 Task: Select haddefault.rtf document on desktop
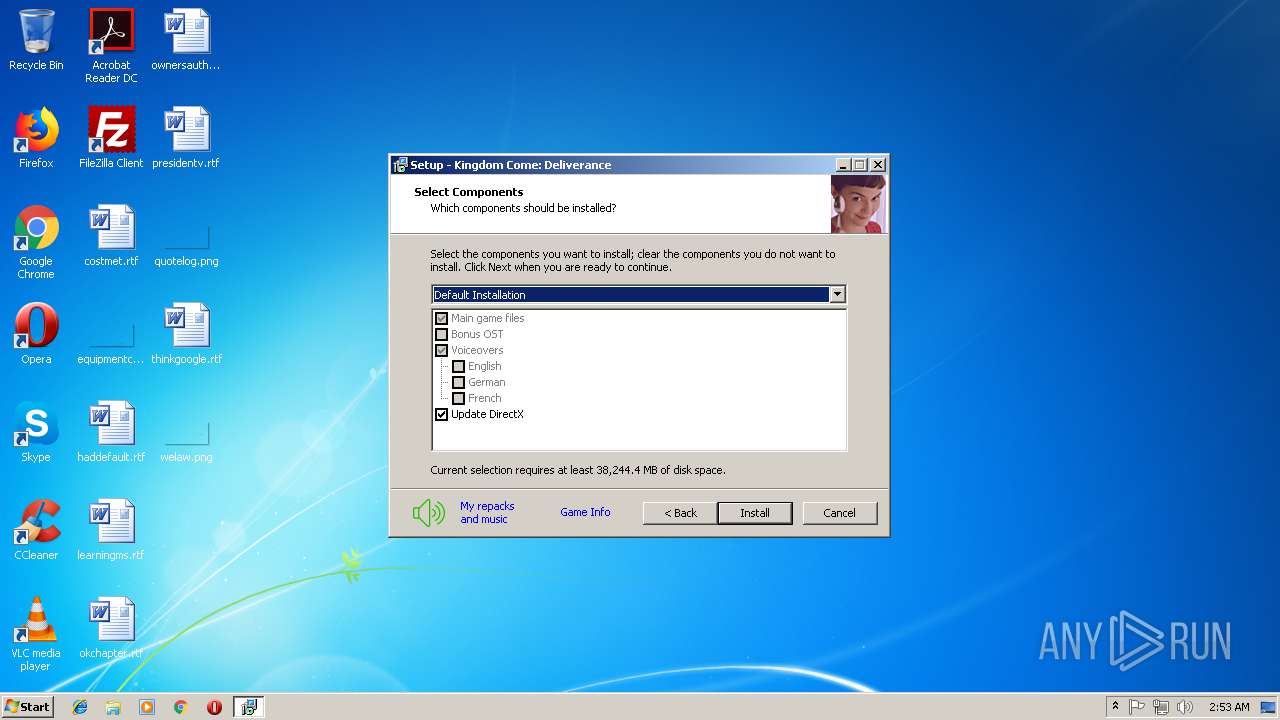[111, 432]
